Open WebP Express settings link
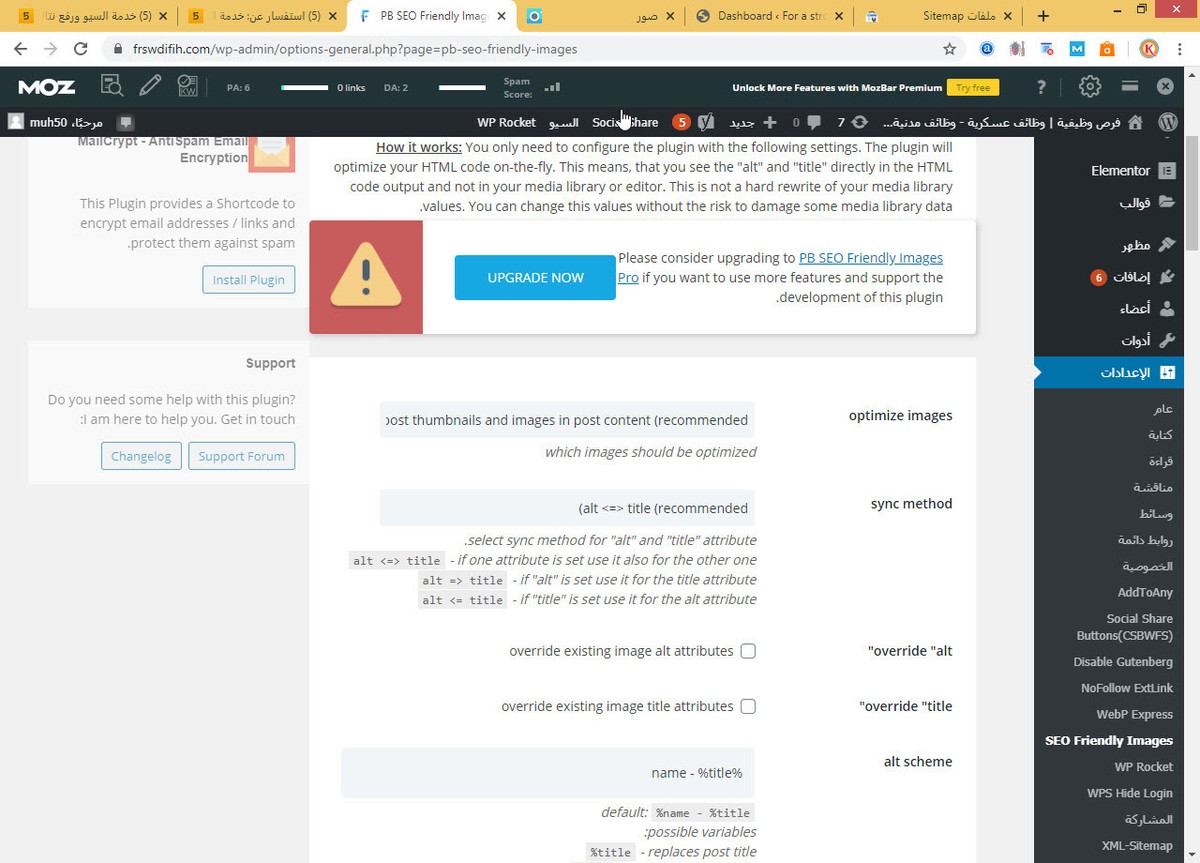The image size is (1200, 863). pos(1134,714)
